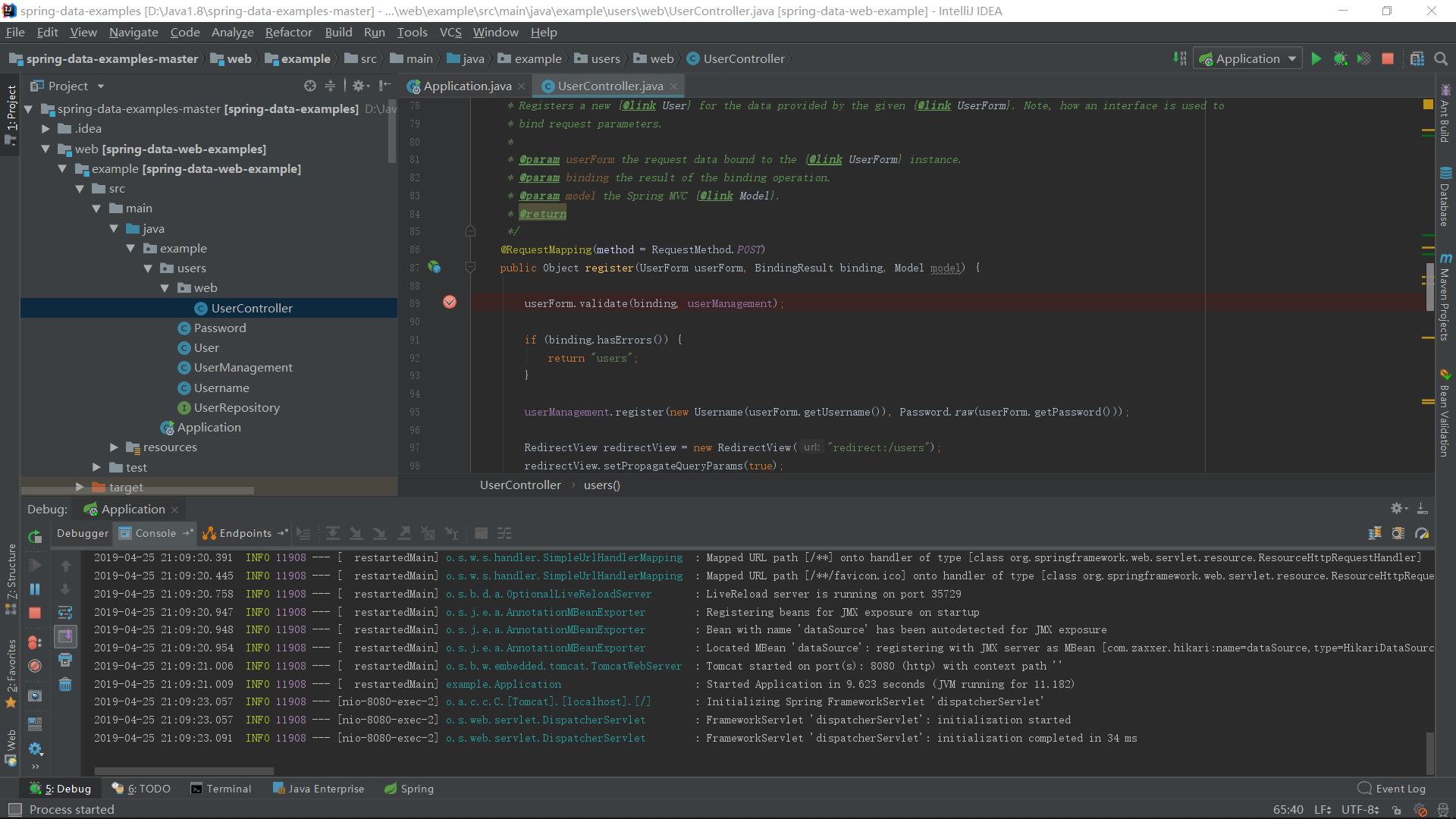Open View Breakpoints double red dots

35,642
